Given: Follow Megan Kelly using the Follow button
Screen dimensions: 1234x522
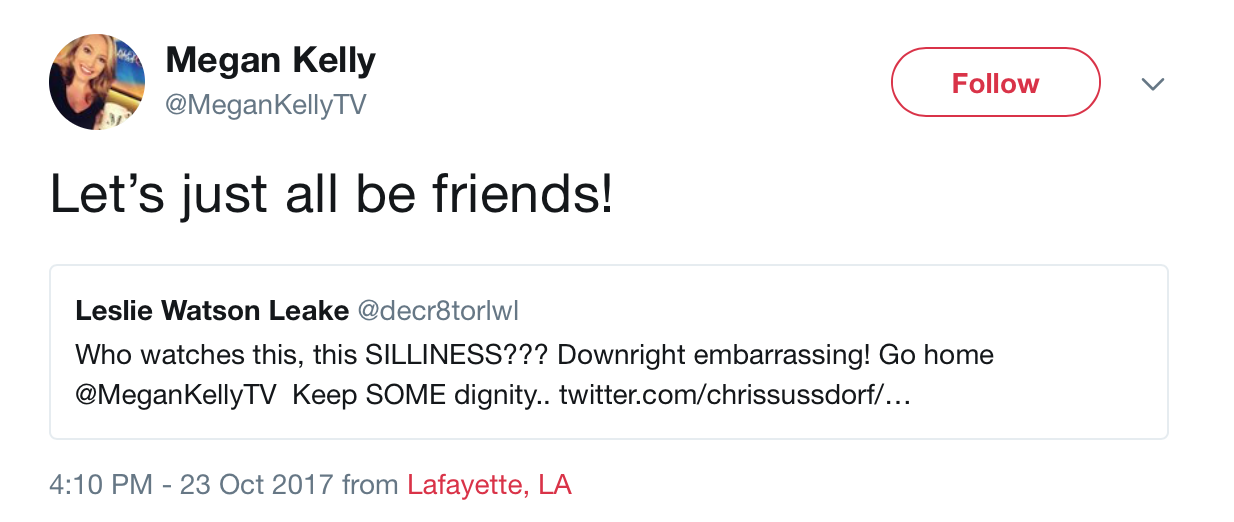Looking at the screenshot, I should coord(995,83).
